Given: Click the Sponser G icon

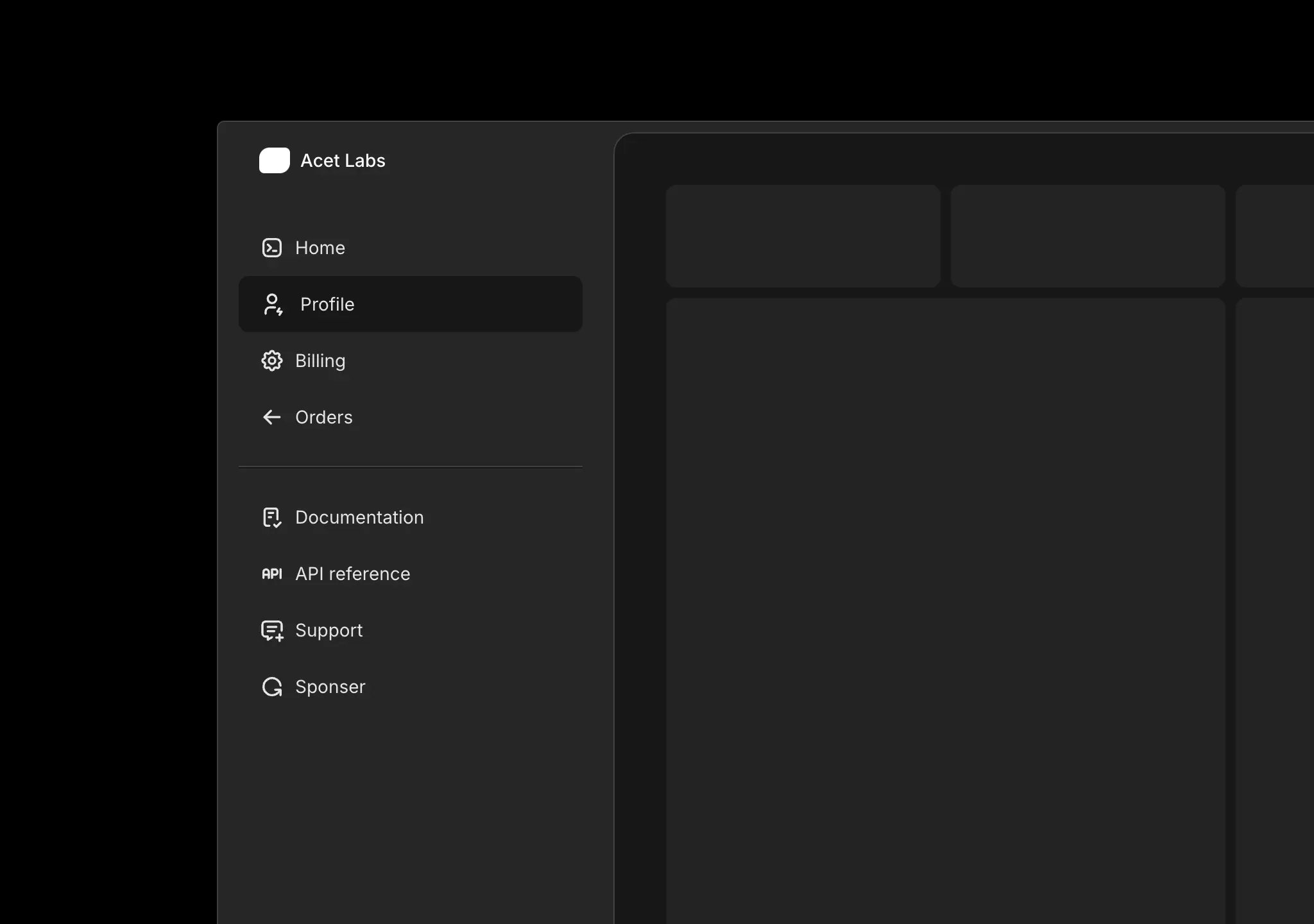Looking at the screenshot, I should [272, 686].
